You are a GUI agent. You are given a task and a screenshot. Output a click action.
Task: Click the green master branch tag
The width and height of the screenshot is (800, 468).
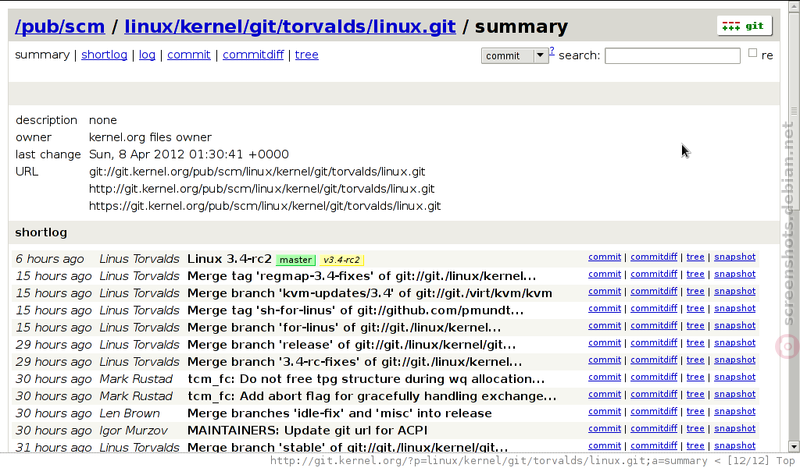(x=296, y=260)
